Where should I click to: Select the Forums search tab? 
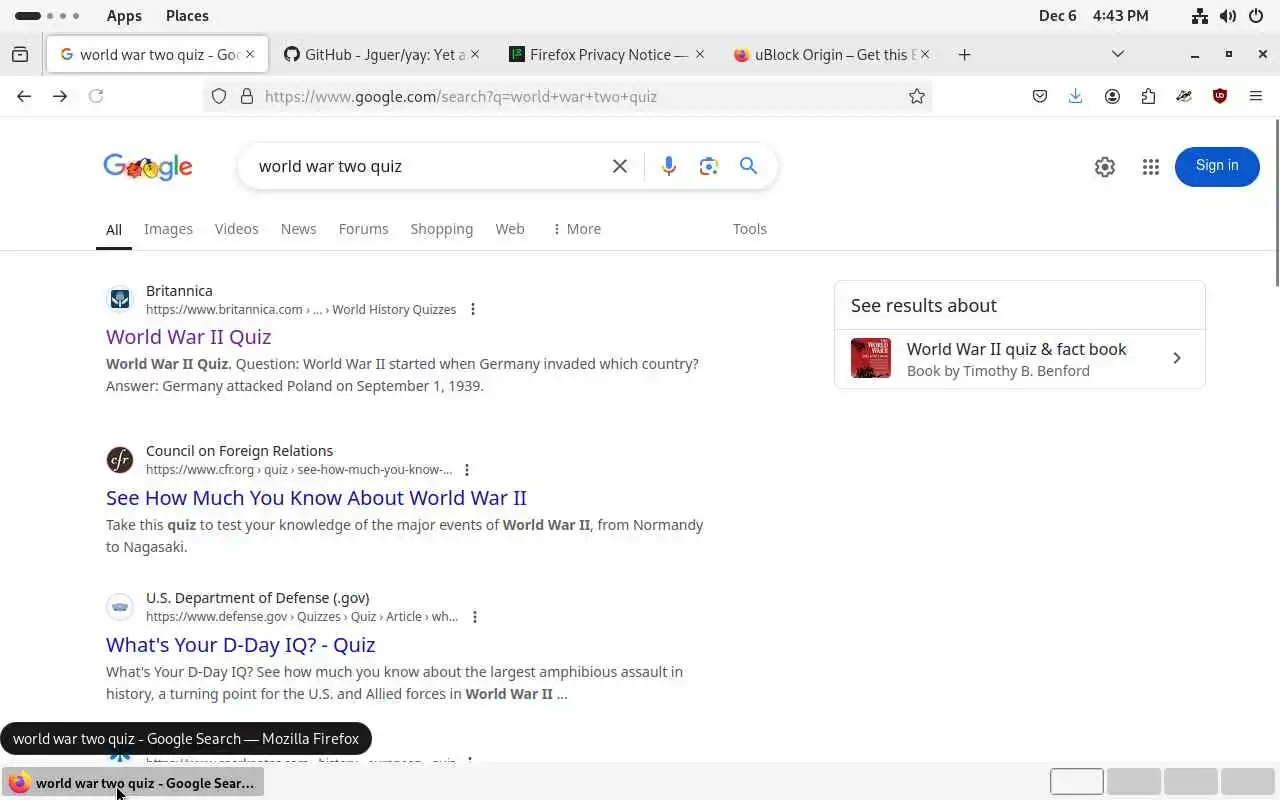[x=363, y=229]
